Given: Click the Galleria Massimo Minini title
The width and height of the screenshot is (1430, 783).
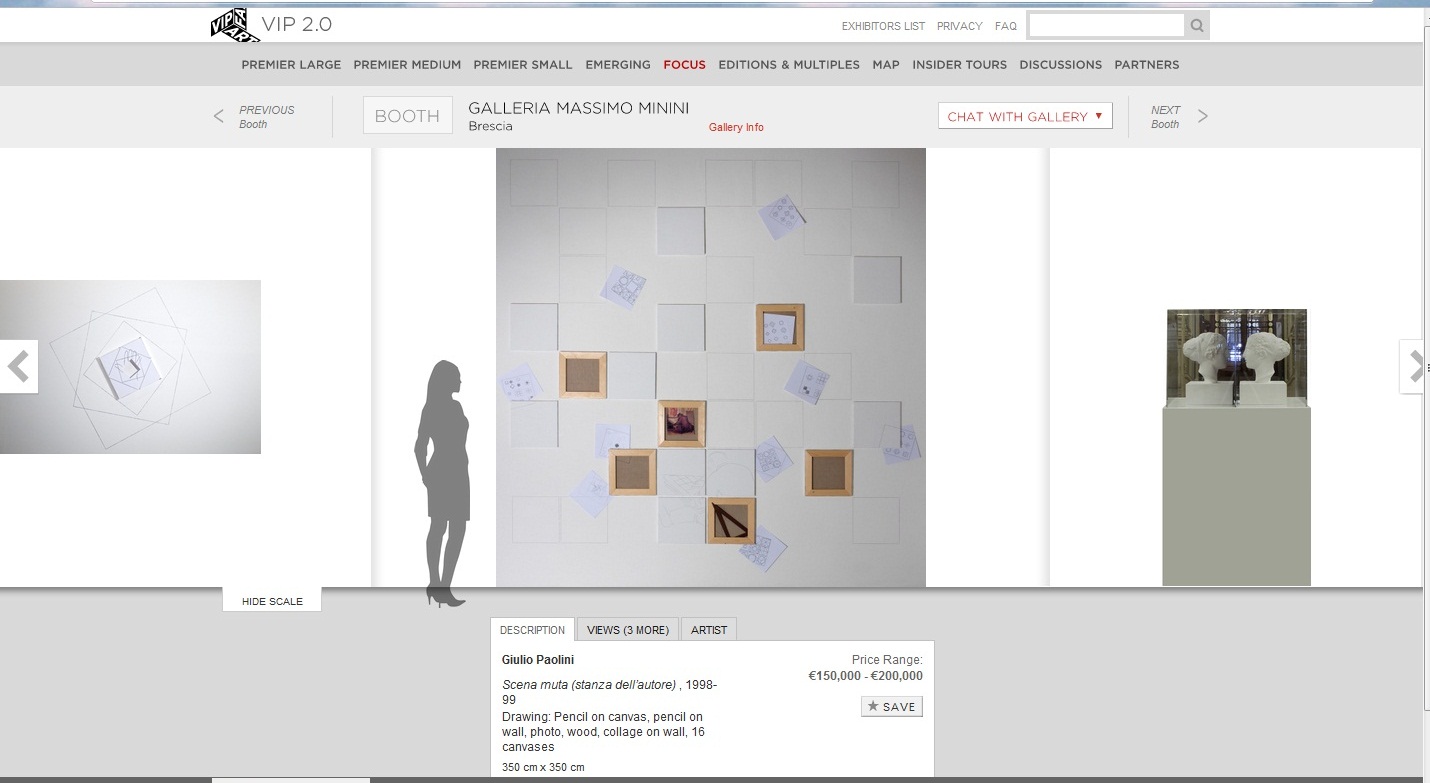Looking at the screenshot, I should 579,108.
